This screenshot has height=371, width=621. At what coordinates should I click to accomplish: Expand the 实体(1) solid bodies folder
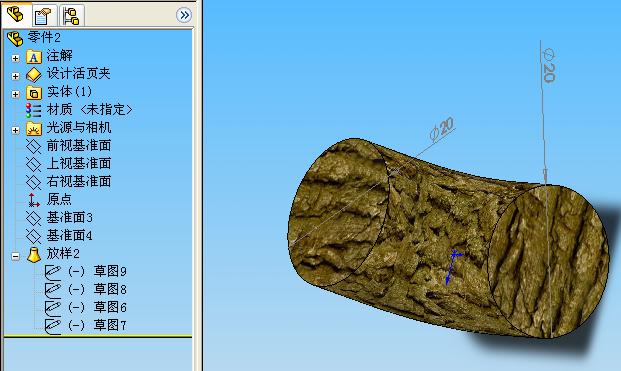[x=15, y=94]
